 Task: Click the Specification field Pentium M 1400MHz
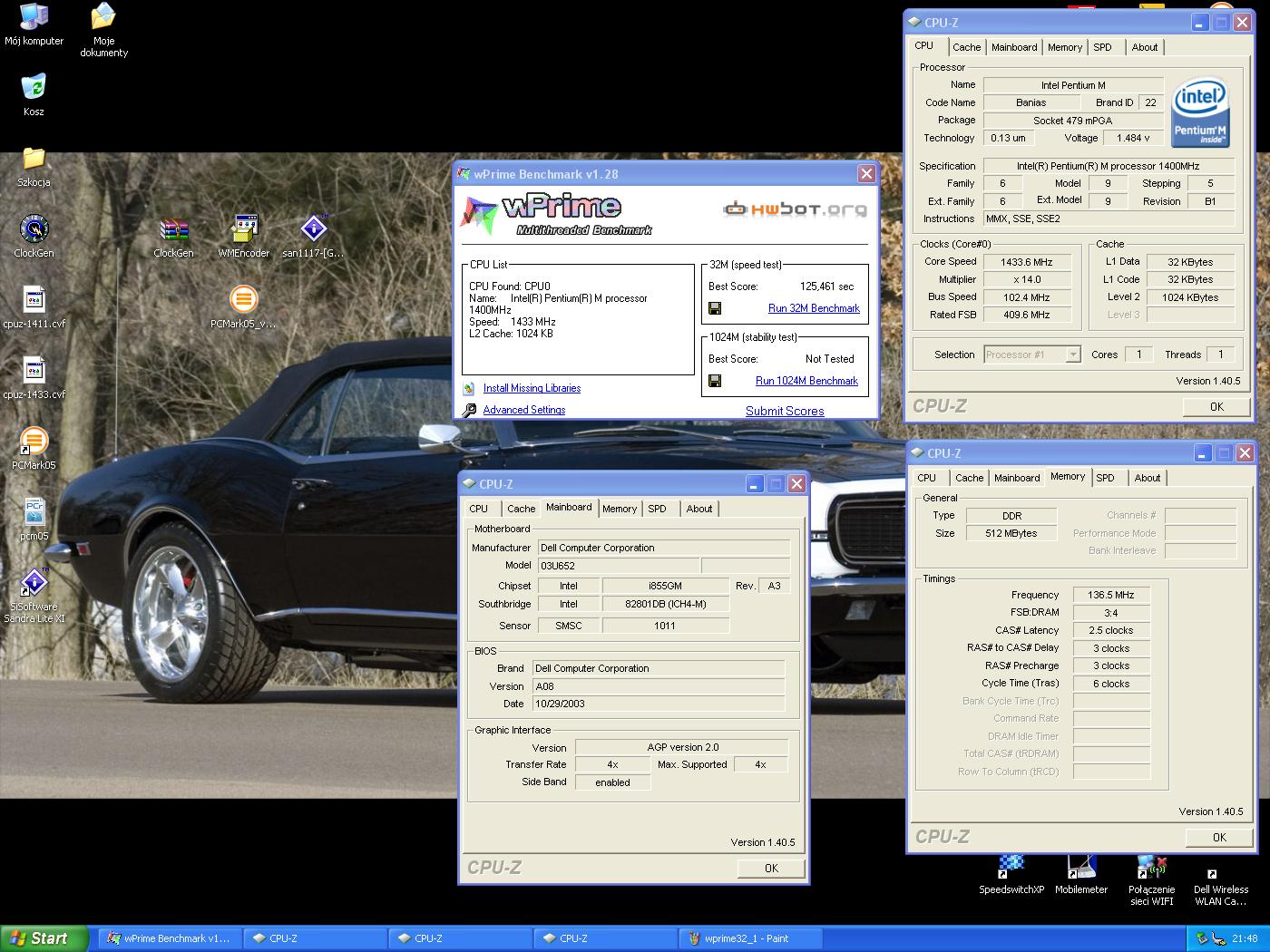(x=1109, y=166)
